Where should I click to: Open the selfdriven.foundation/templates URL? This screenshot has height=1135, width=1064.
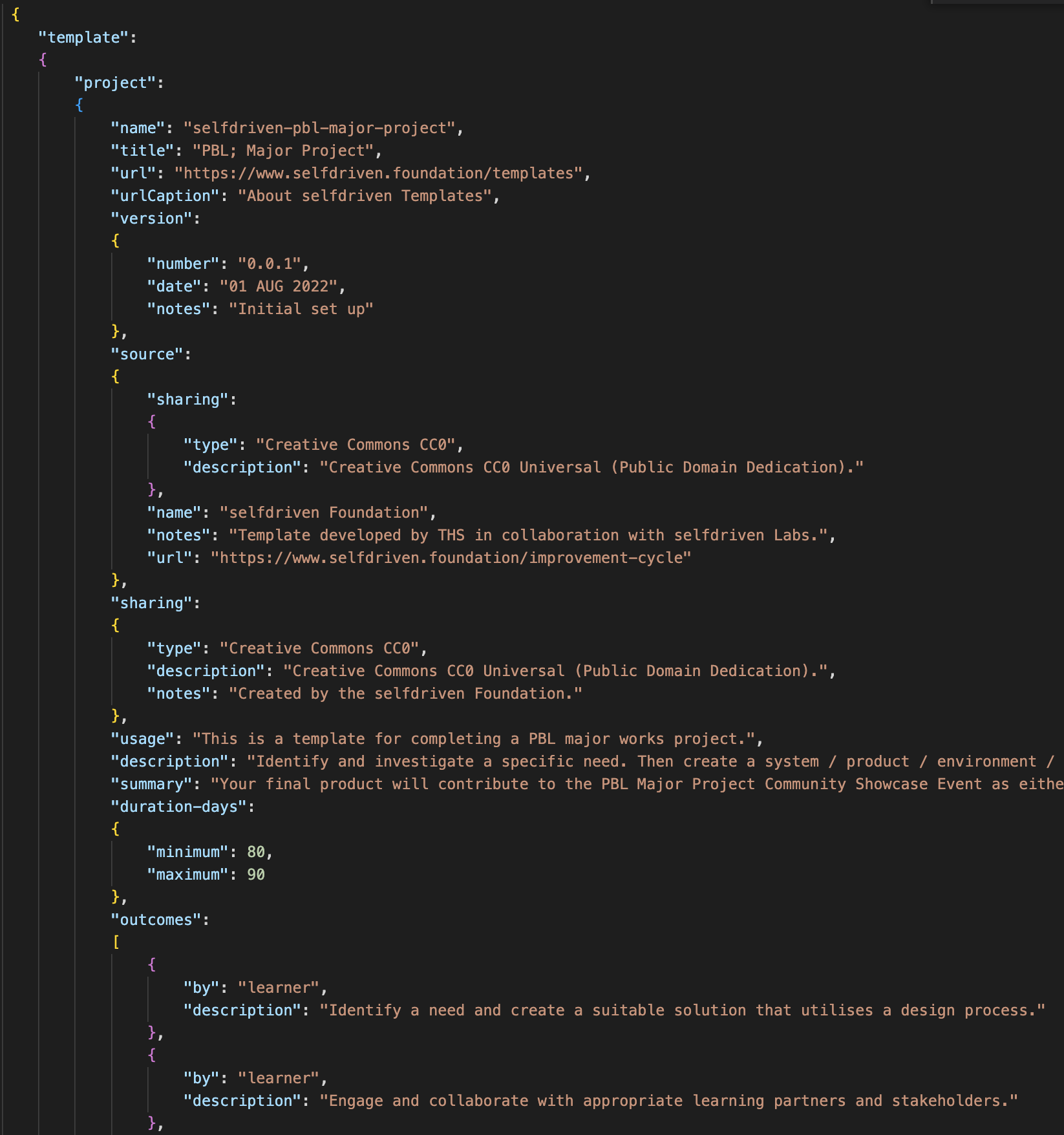click(383, 173)
